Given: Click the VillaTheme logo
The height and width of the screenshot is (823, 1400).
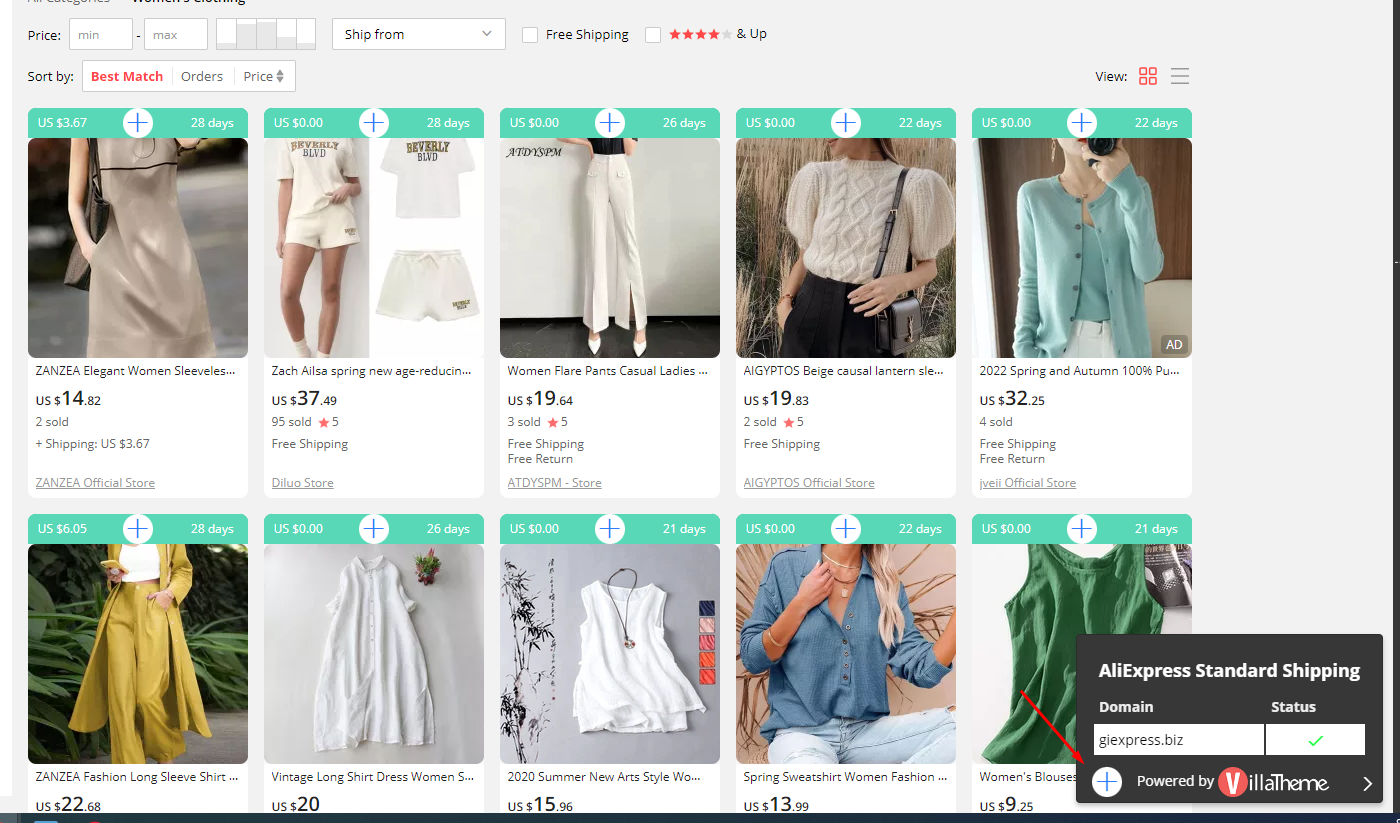Looking at the screenshot, I should [x=1273, y=782].
